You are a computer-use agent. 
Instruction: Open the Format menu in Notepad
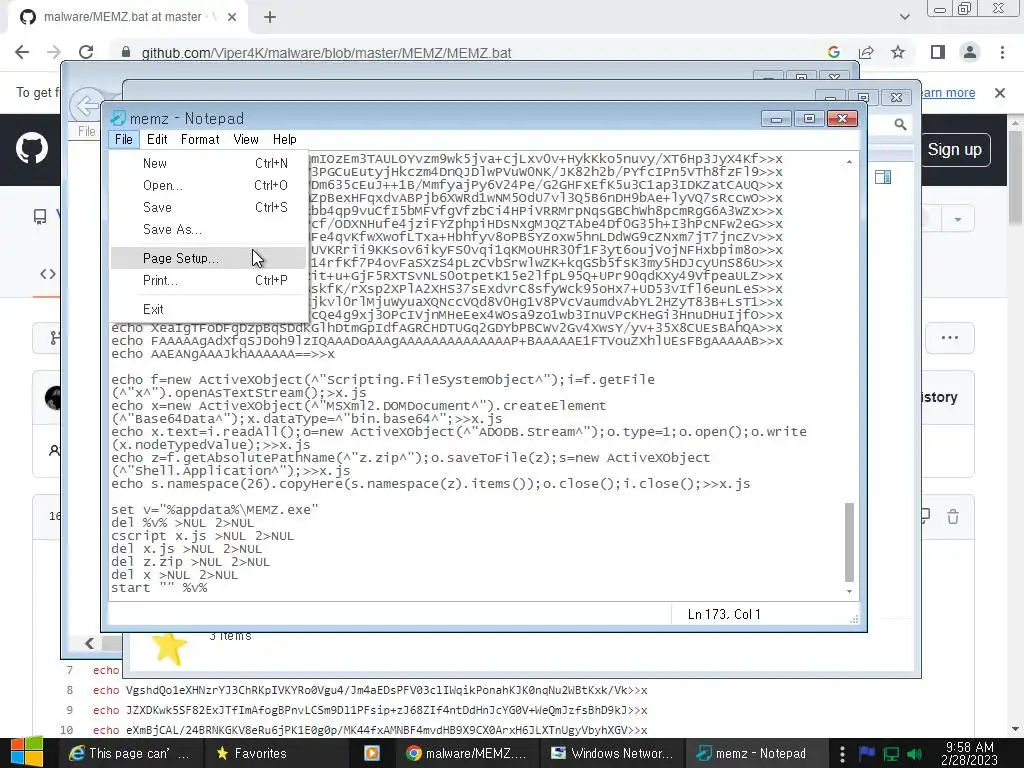tap(200, 139)
